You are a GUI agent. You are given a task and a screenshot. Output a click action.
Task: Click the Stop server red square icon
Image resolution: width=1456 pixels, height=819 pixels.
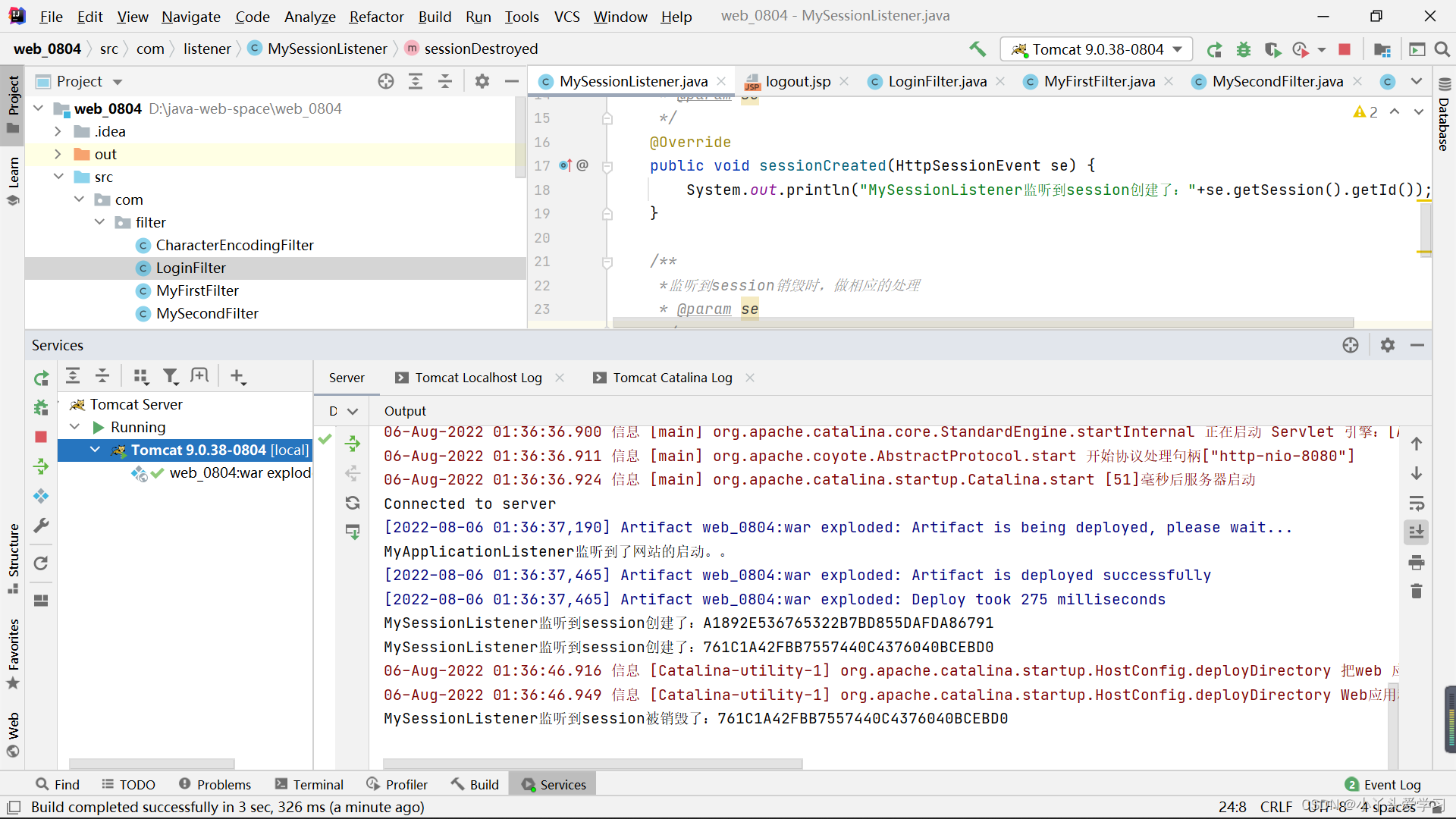click(x=40, y=437)
